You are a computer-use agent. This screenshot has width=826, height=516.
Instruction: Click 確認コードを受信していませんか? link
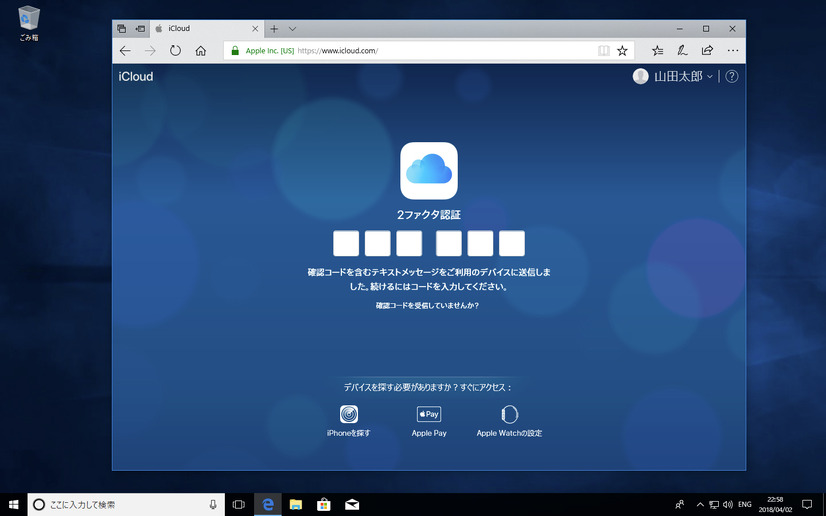427,305
